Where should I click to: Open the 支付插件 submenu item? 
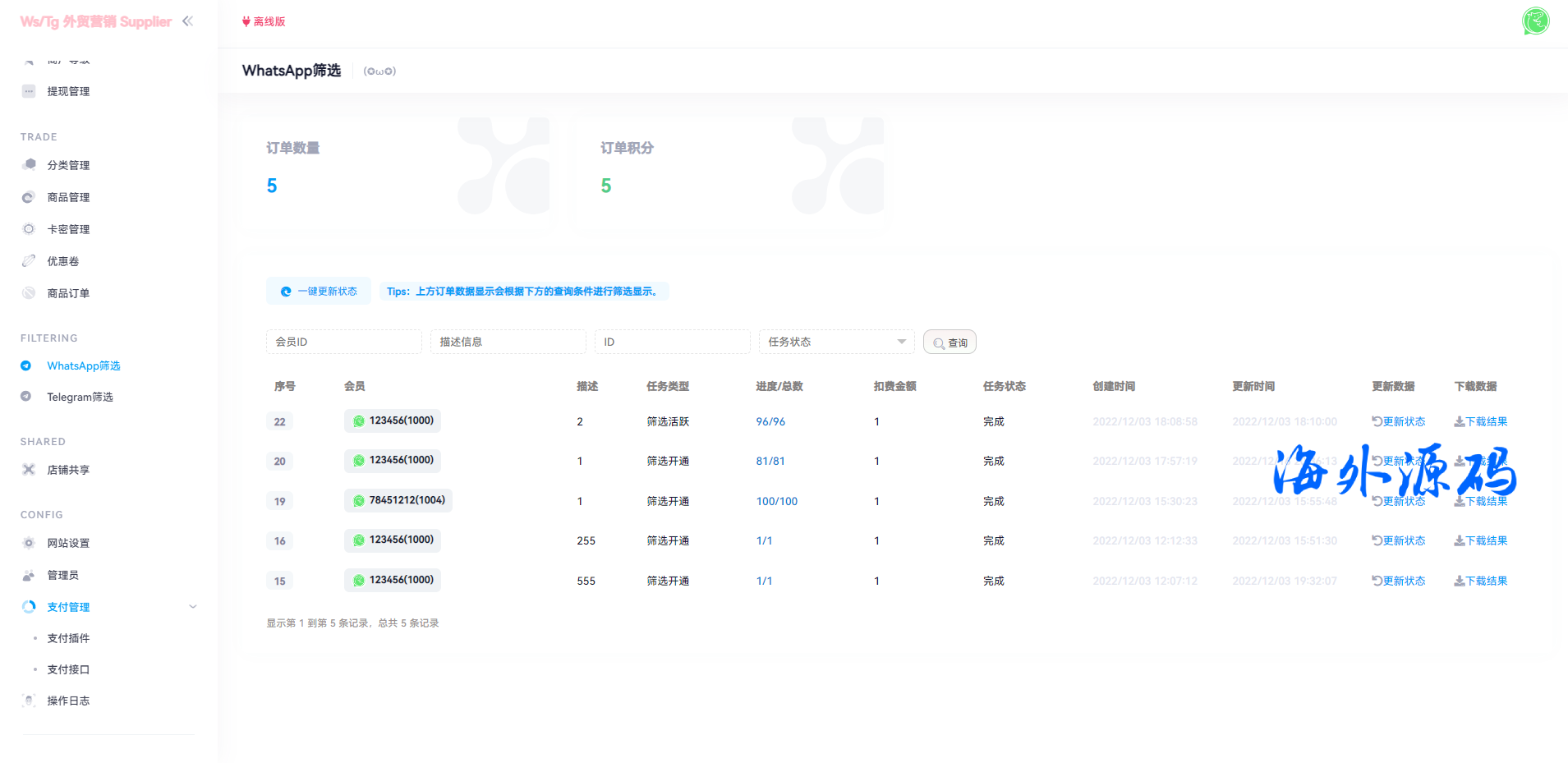coord(68,638)
